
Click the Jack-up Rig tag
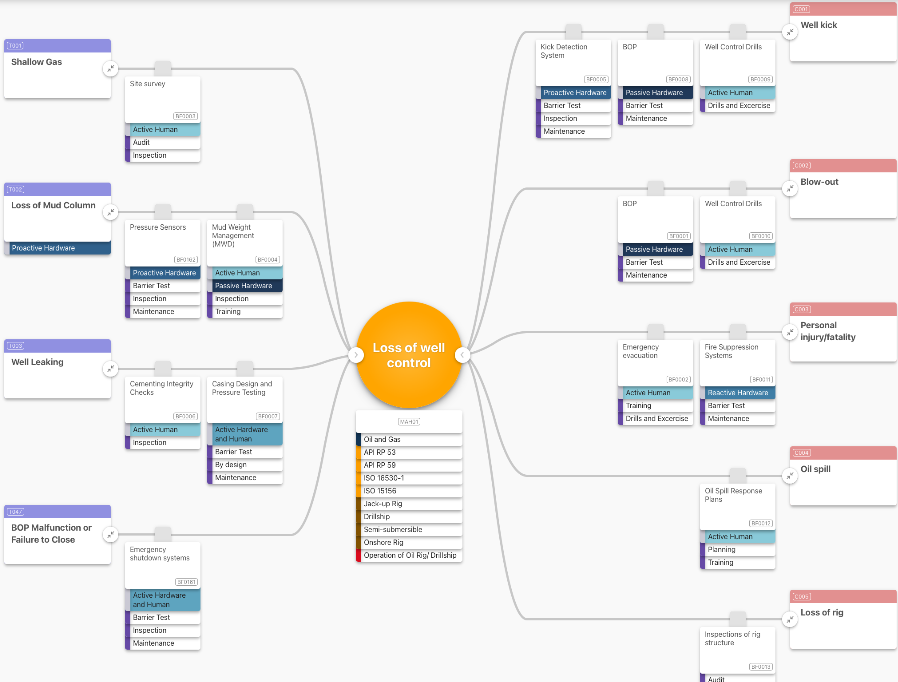409,504
